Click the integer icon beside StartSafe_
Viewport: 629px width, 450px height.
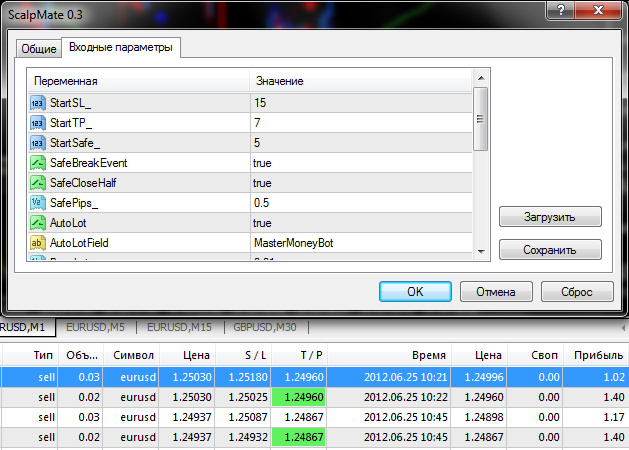[38, 143]
